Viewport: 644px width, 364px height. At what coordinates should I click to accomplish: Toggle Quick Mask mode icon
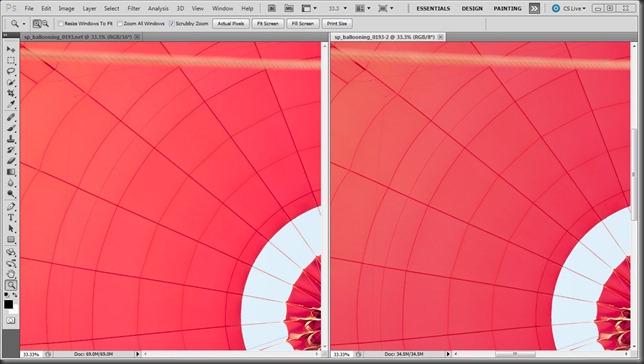pos(11,320)
